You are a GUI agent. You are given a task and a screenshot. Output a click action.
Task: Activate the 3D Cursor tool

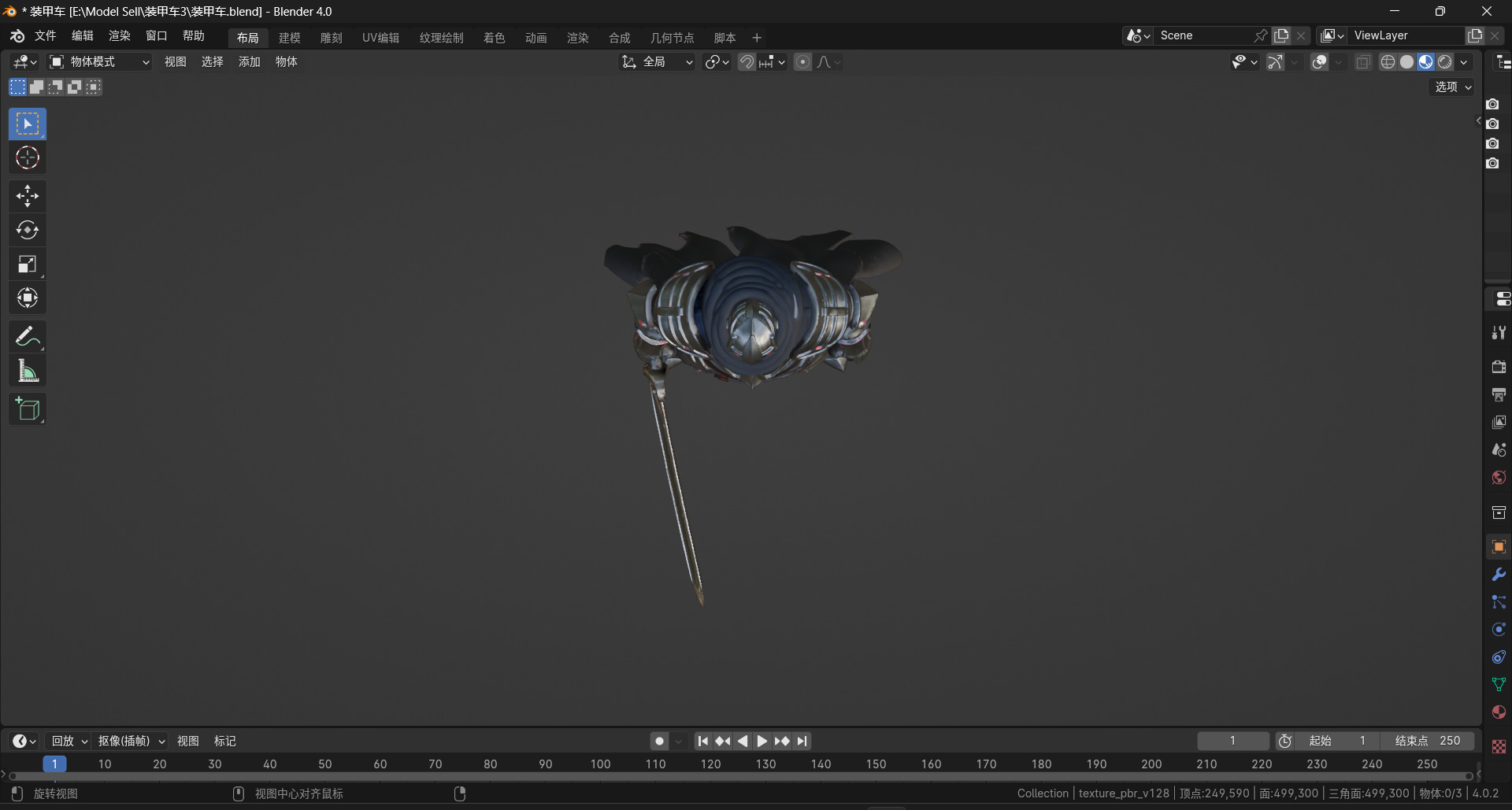(28, 158)
